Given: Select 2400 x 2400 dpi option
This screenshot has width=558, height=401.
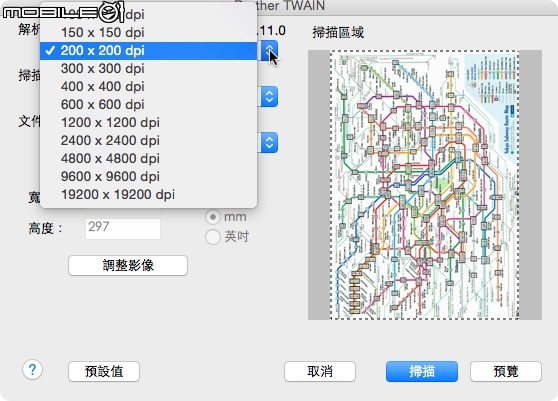Looking at the screenshot, I should pyautogui.click(x=148, y=141).
